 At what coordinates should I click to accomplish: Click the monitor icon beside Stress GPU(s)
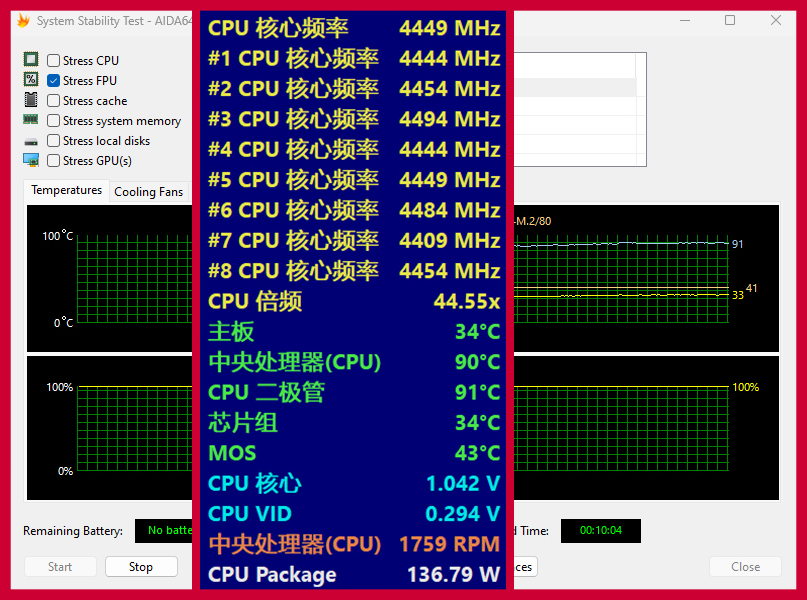click(31, 160)
